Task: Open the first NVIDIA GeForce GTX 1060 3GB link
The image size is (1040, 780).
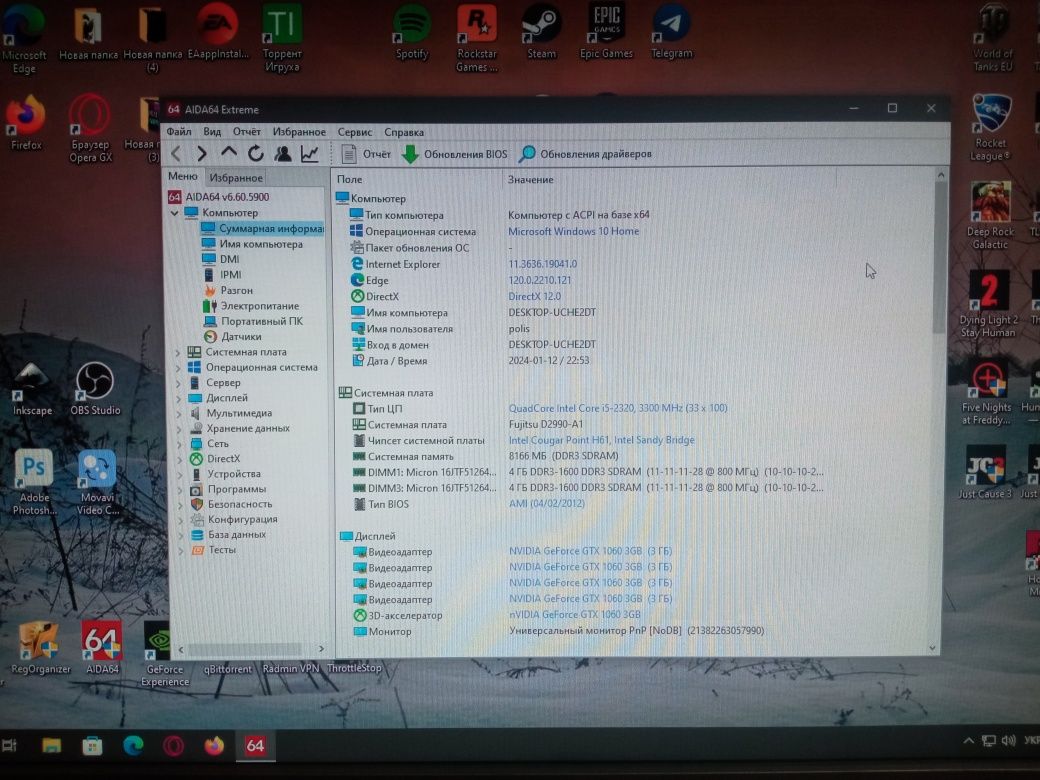Action: [x=590, y=551]
